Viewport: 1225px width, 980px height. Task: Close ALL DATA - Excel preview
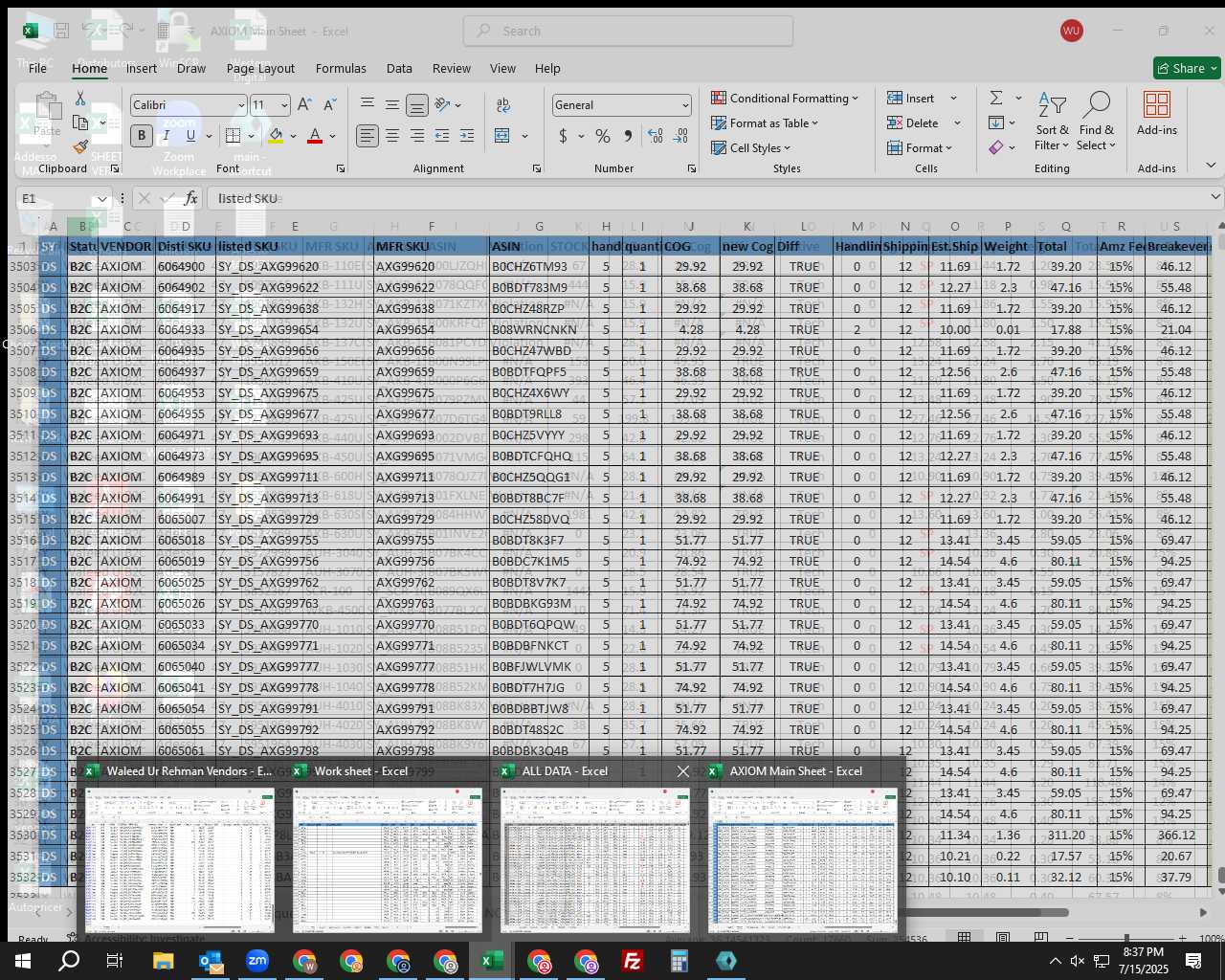click(x=682, y=770)
